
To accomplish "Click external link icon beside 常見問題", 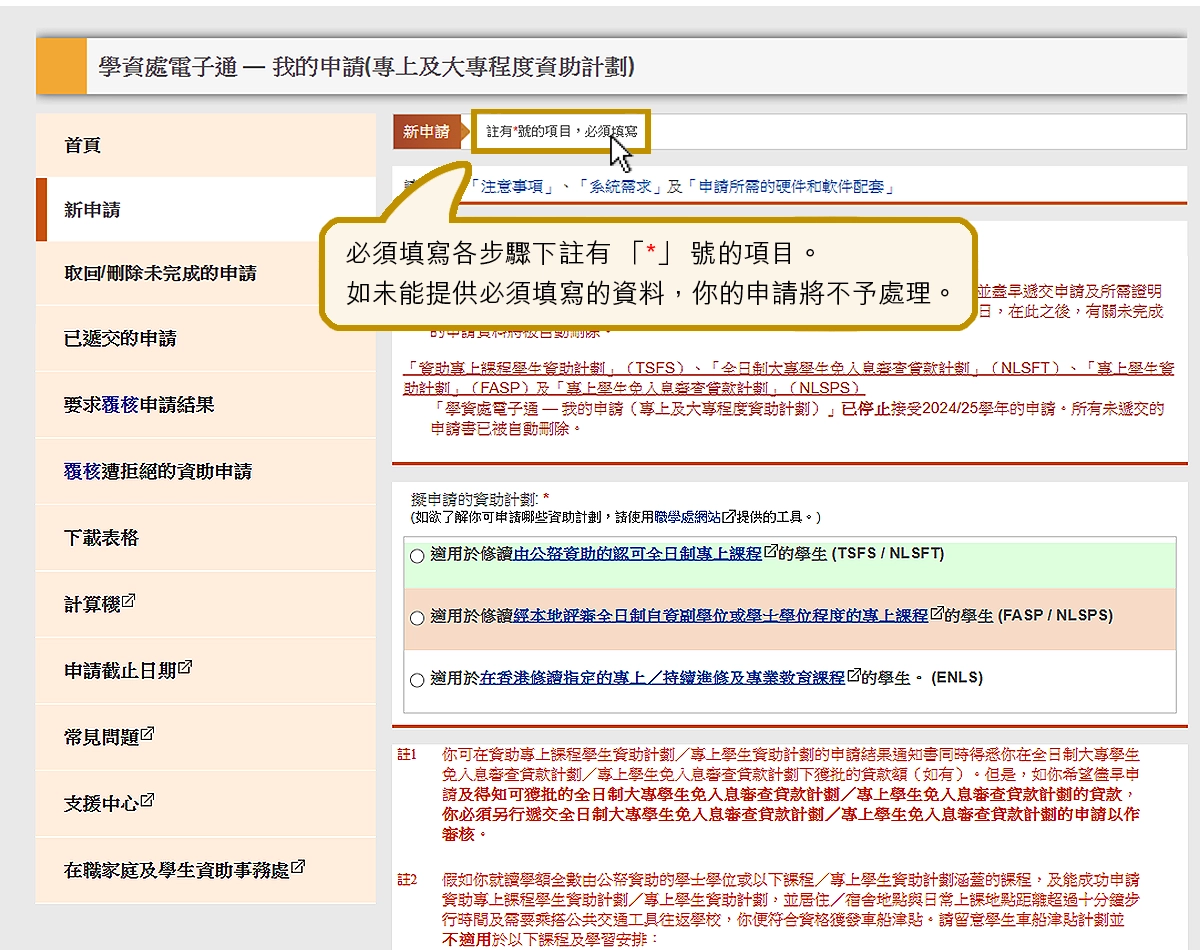I will click(x=148, y=734).
